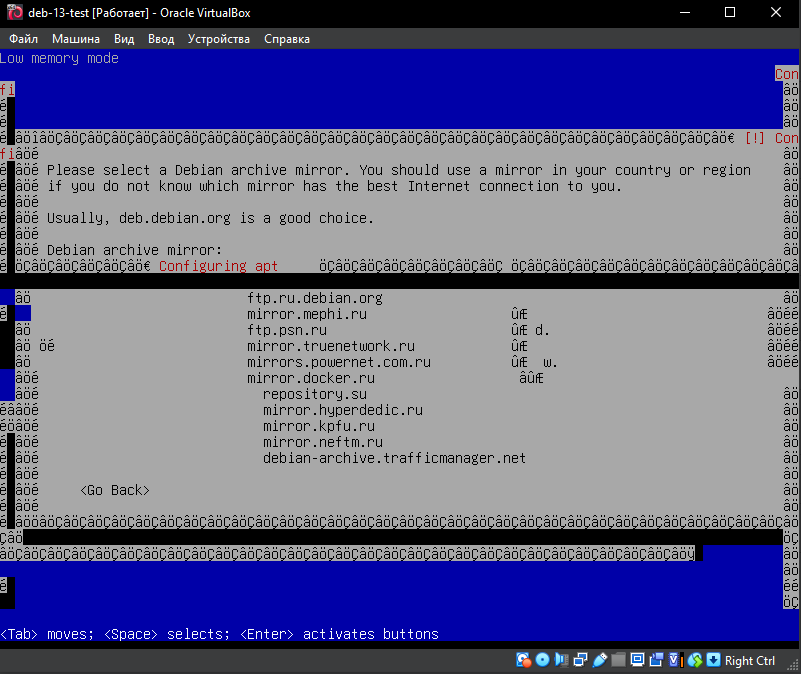
Task: Maximize the VirtualBox window
Action: pos(728,13)
